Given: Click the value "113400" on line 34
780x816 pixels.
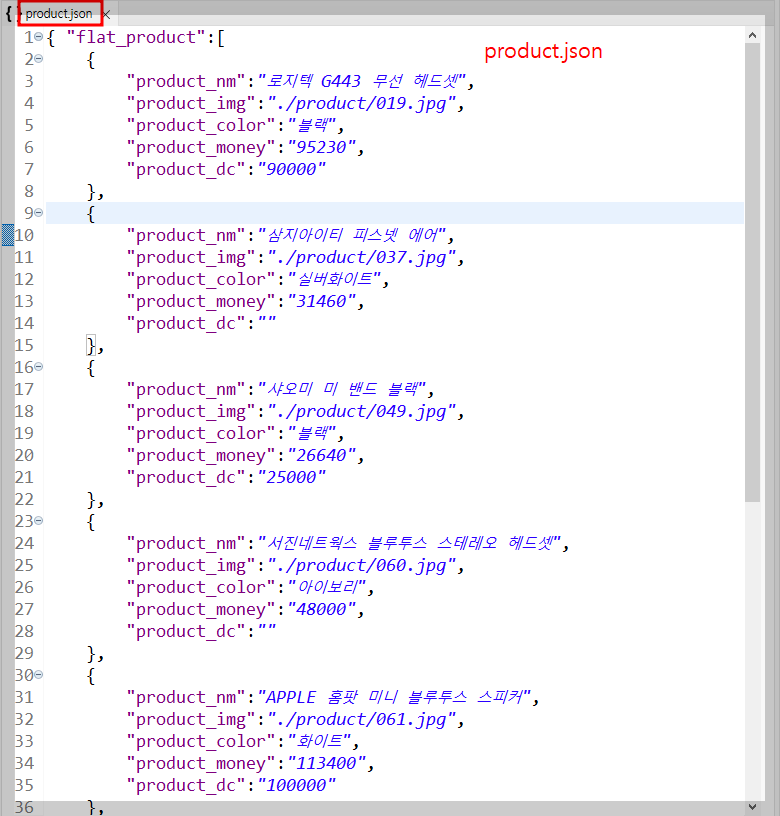Looking at the screenshot, I should point(326,763).
